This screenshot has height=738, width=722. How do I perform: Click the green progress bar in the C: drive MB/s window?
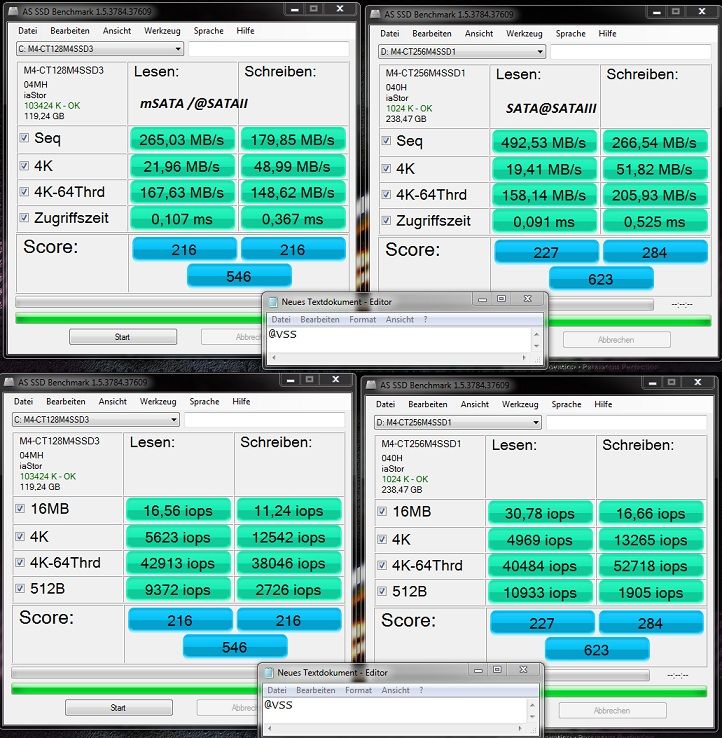[x=139, y=319]
